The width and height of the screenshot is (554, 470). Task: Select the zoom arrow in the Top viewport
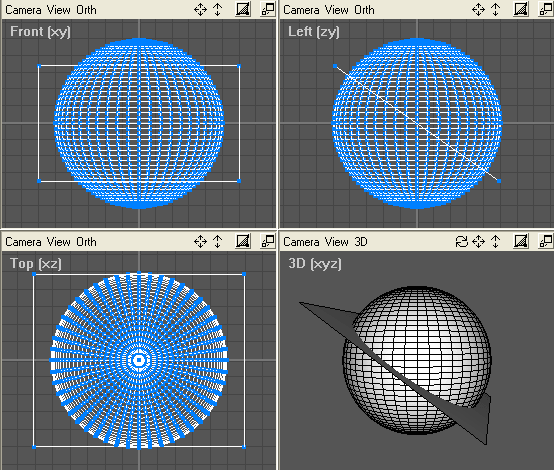(218, 242)
